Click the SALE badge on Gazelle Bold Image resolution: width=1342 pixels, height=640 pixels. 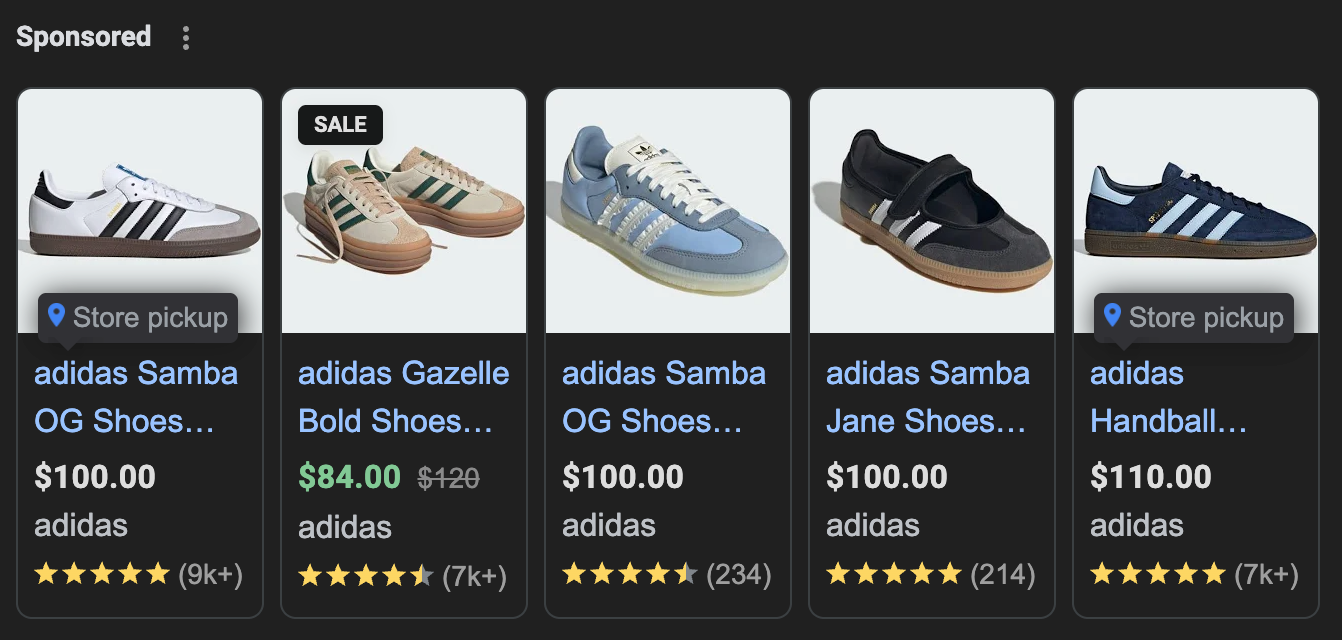tap(340, 125)
